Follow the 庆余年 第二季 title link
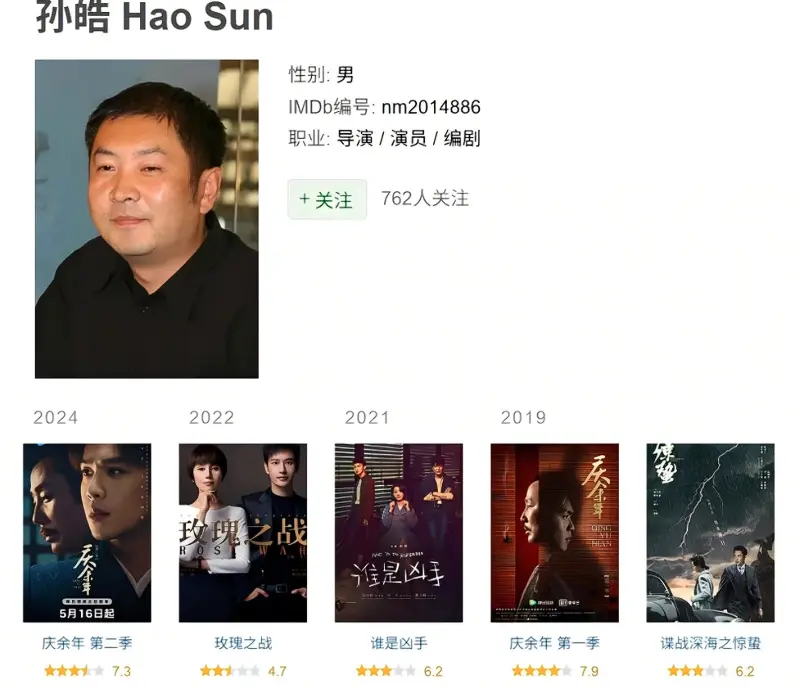This screenshot has height=688, width=793. tap(87, 643)
